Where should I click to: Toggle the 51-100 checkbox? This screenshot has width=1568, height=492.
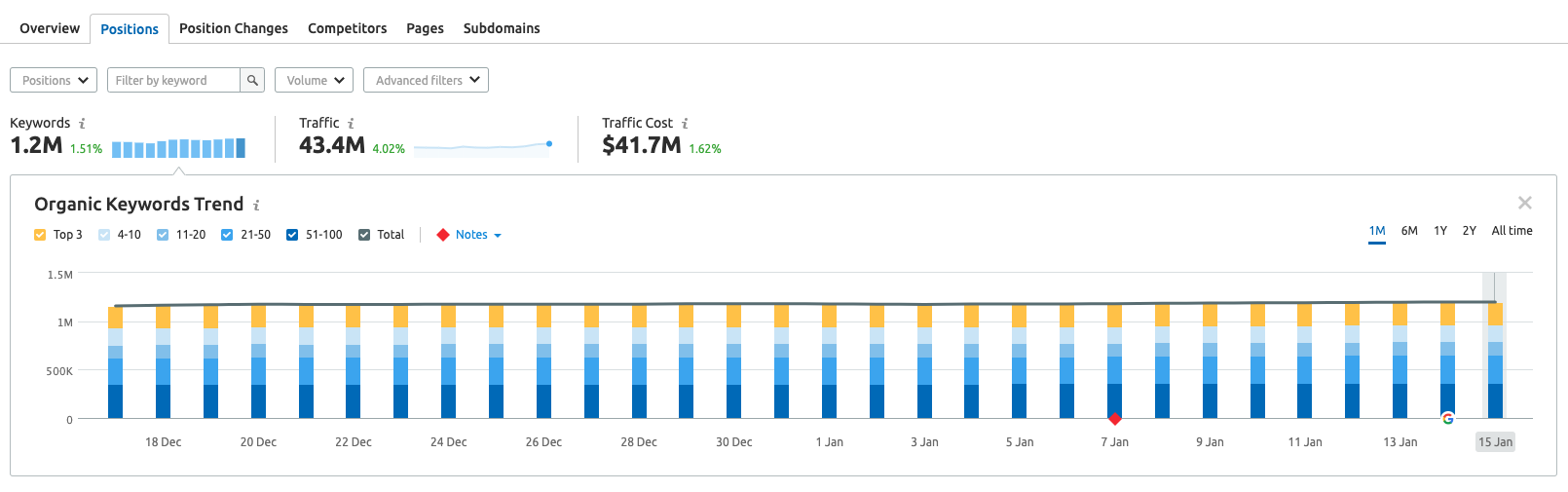coord(292,235)
